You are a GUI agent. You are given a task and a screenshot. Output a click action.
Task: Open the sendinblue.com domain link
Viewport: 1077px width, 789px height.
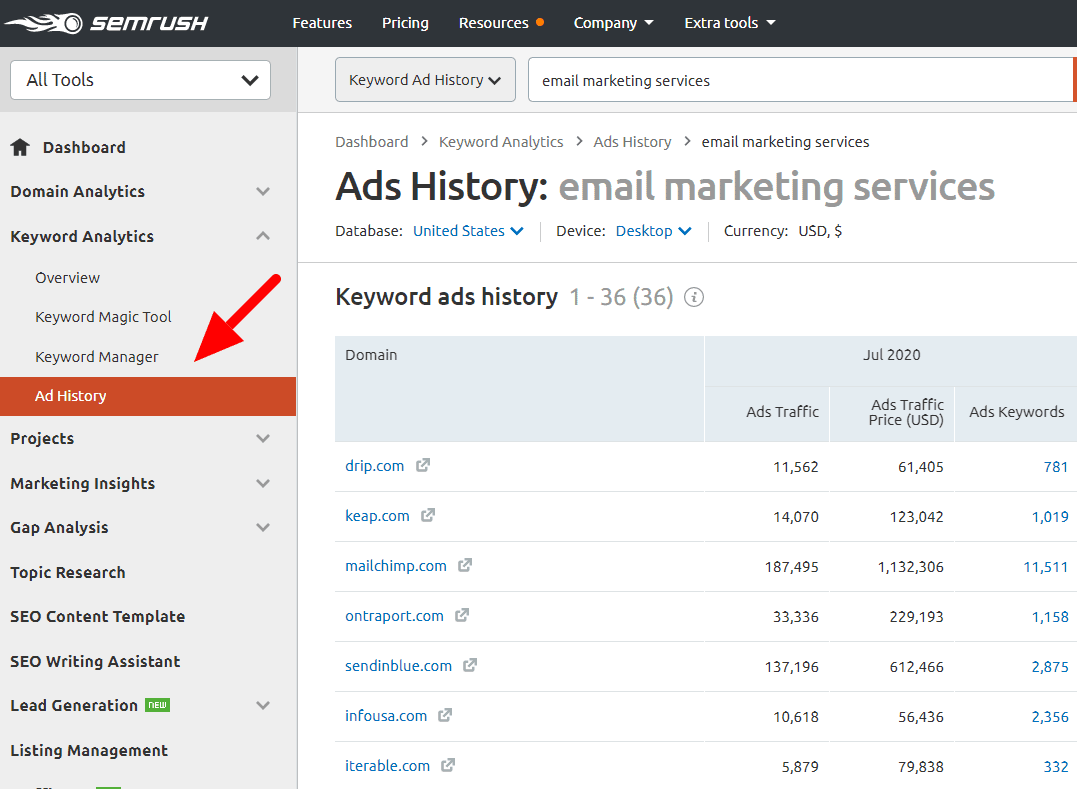pos(398,666)
